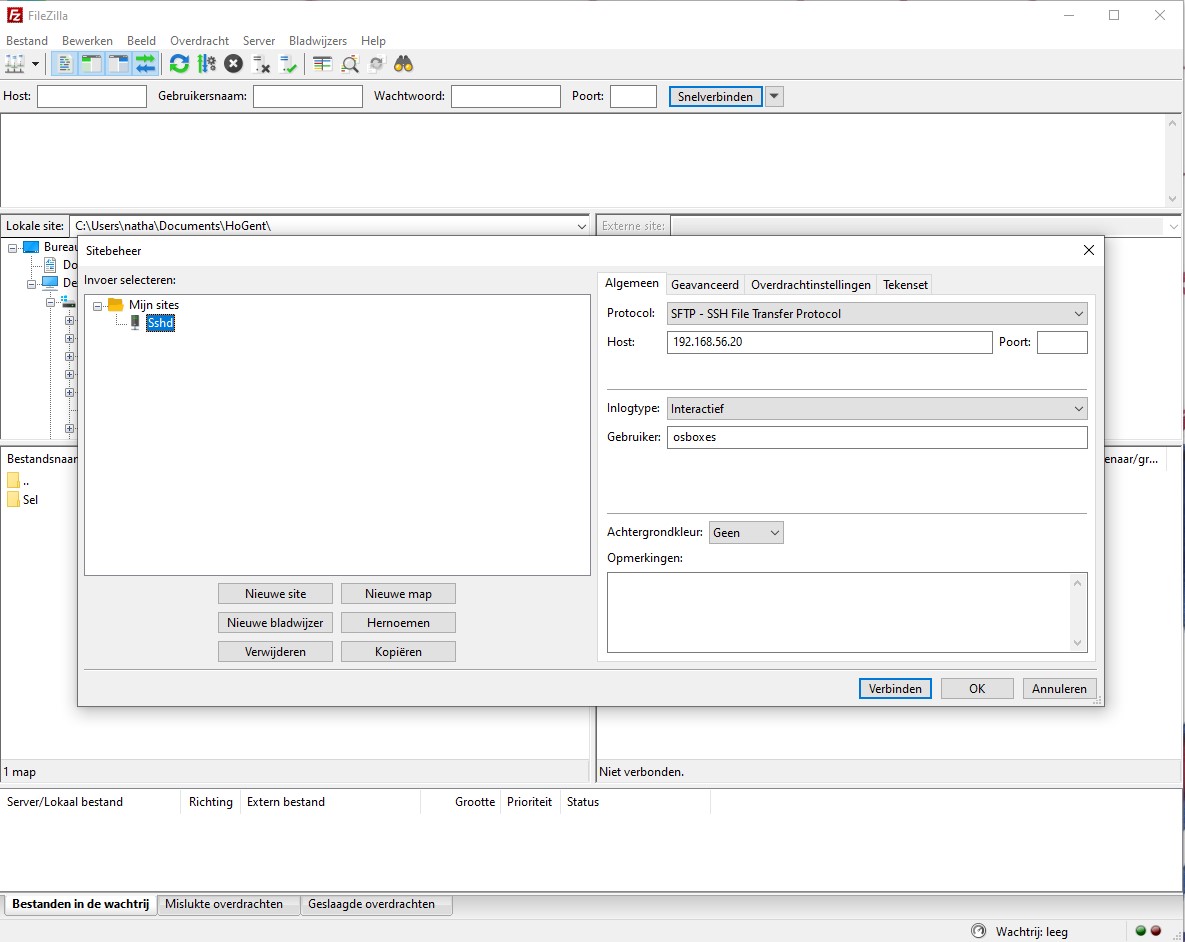The image size is (1185, 942).
Task: Click the Gebruikersnaam input field
Action: point(308,96)
